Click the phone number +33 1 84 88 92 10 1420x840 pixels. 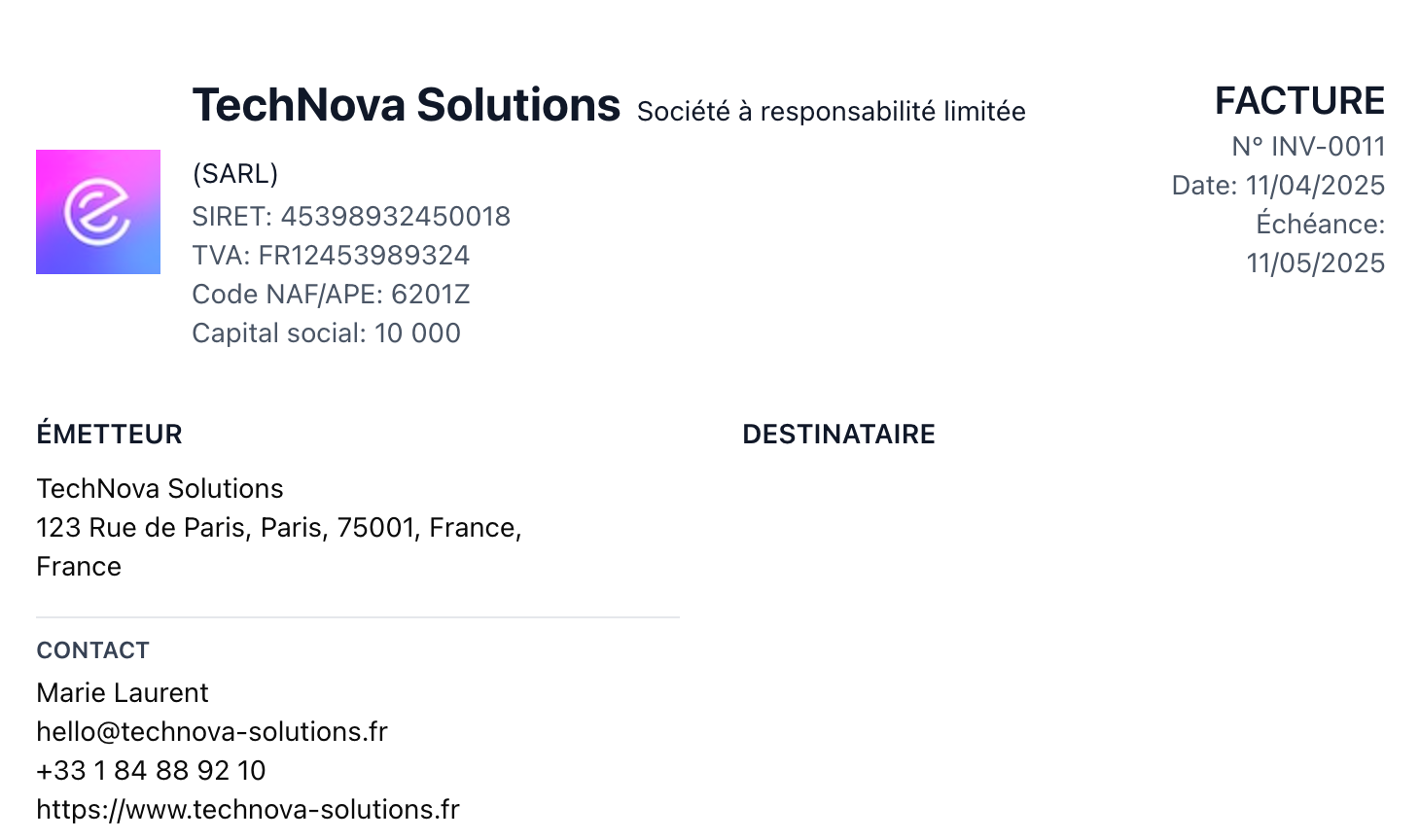click(151, 771)
